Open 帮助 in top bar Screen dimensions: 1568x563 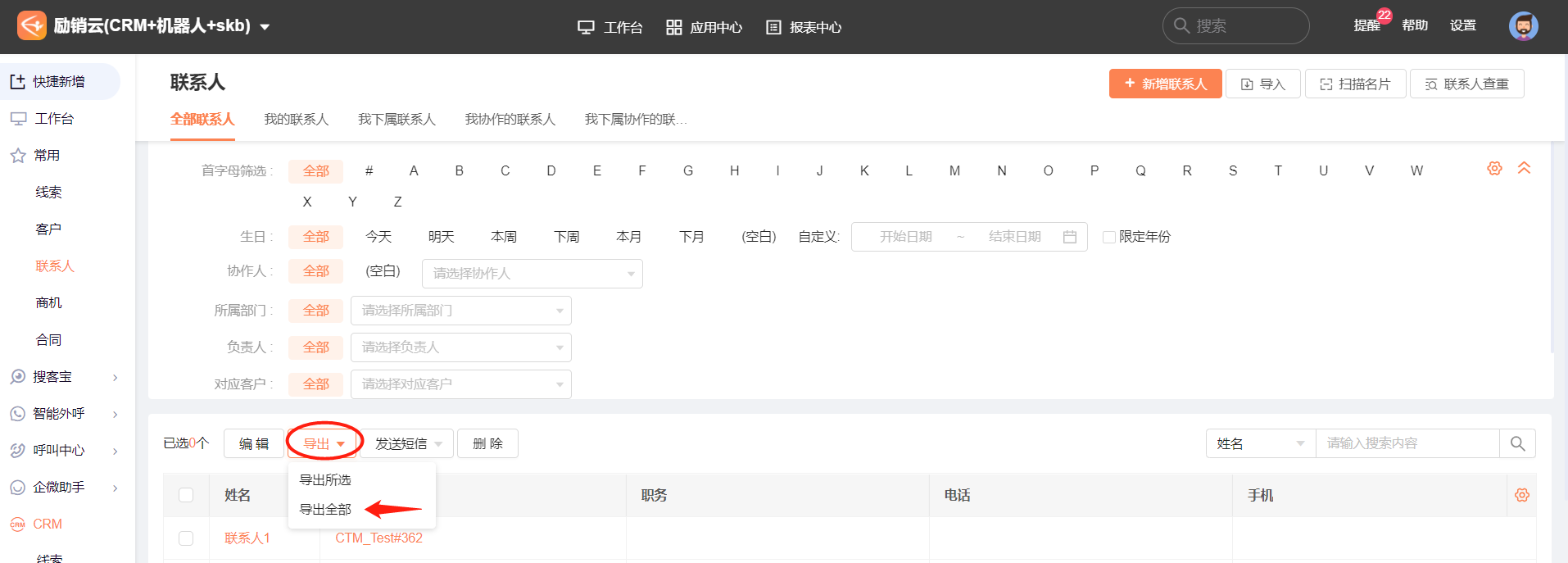tap(1415, 25)
